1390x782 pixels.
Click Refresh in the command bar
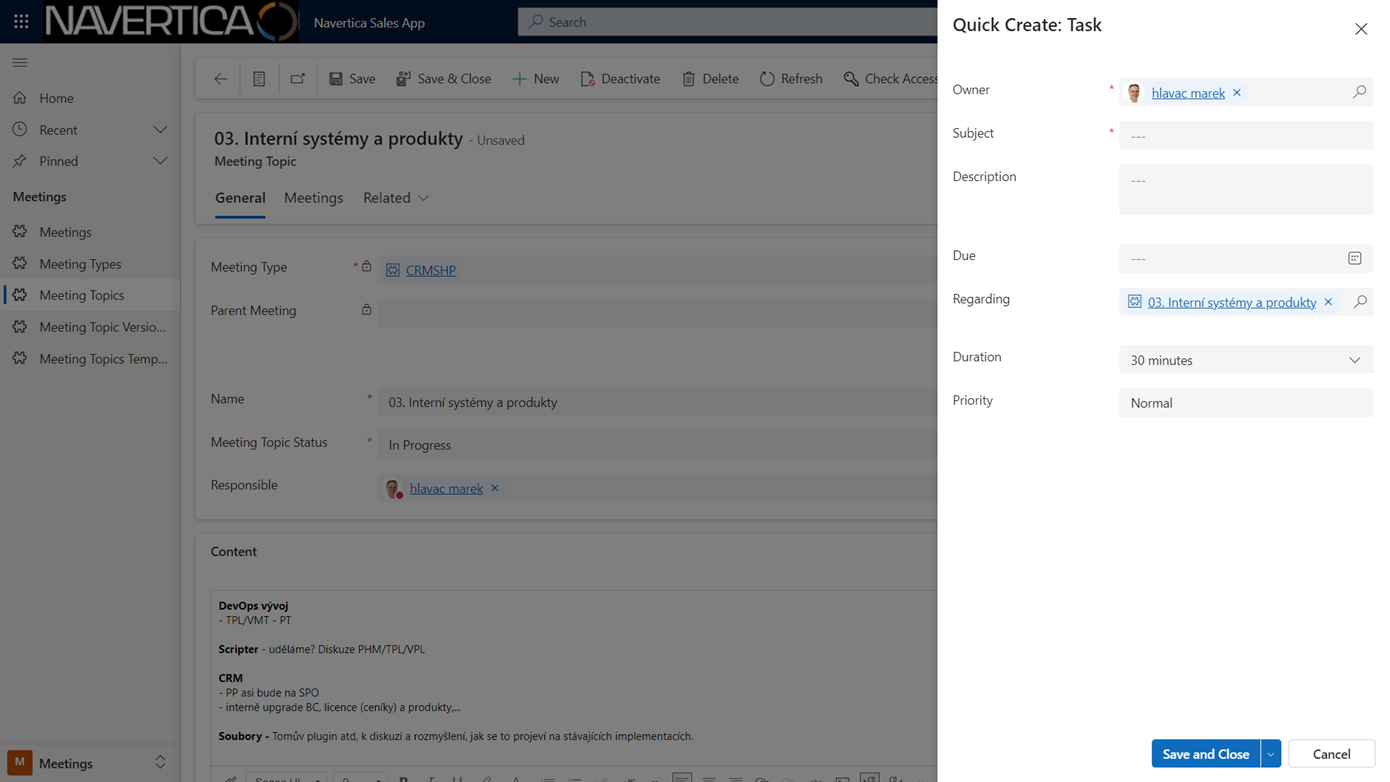coord(791,79)
